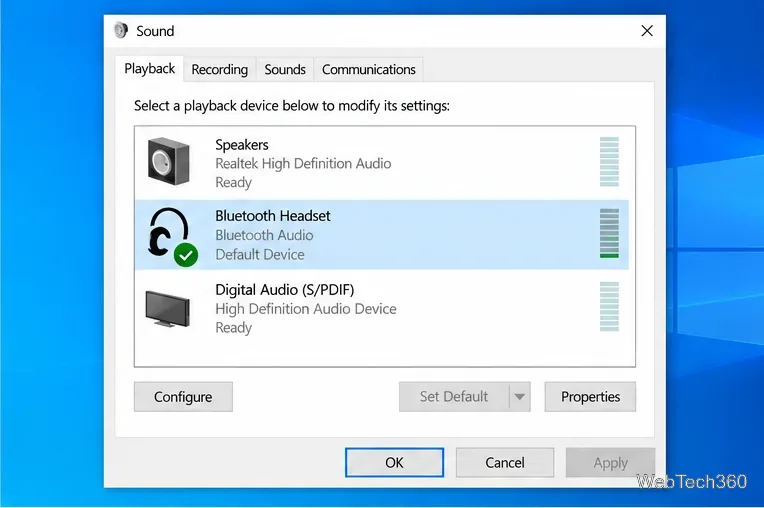The height and width of the screenshot is (508, 764).
Task: Open the Recording tab
Action: [x=220, y=70]
